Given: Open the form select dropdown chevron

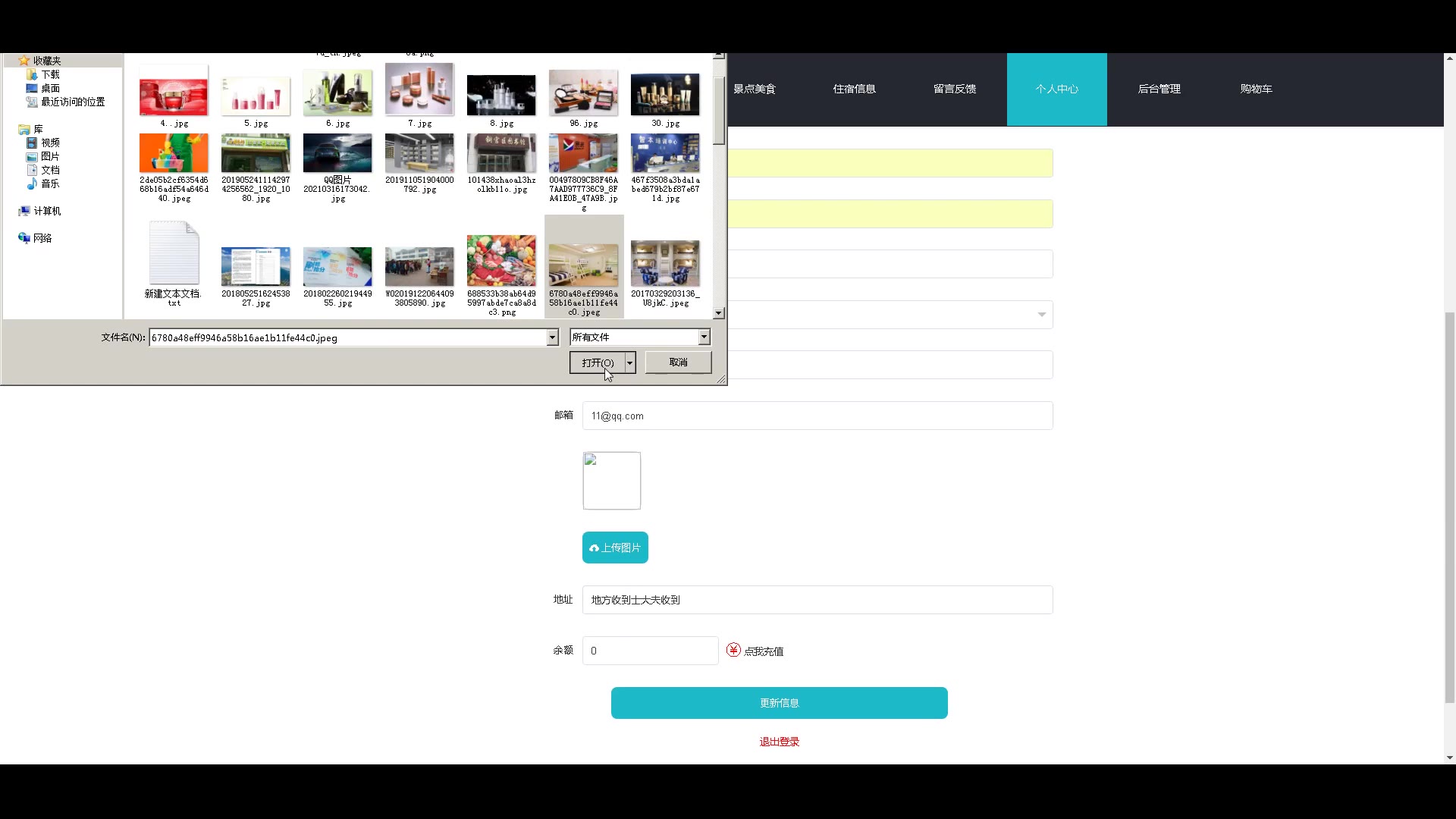Looking at the screenshot, I should 1041,315.
